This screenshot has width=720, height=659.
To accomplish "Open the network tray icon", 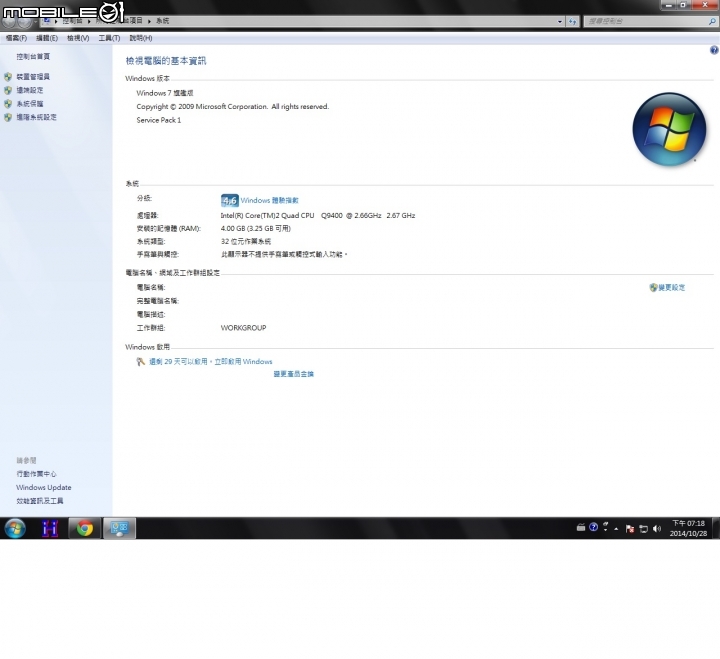I will coord(643,529).
